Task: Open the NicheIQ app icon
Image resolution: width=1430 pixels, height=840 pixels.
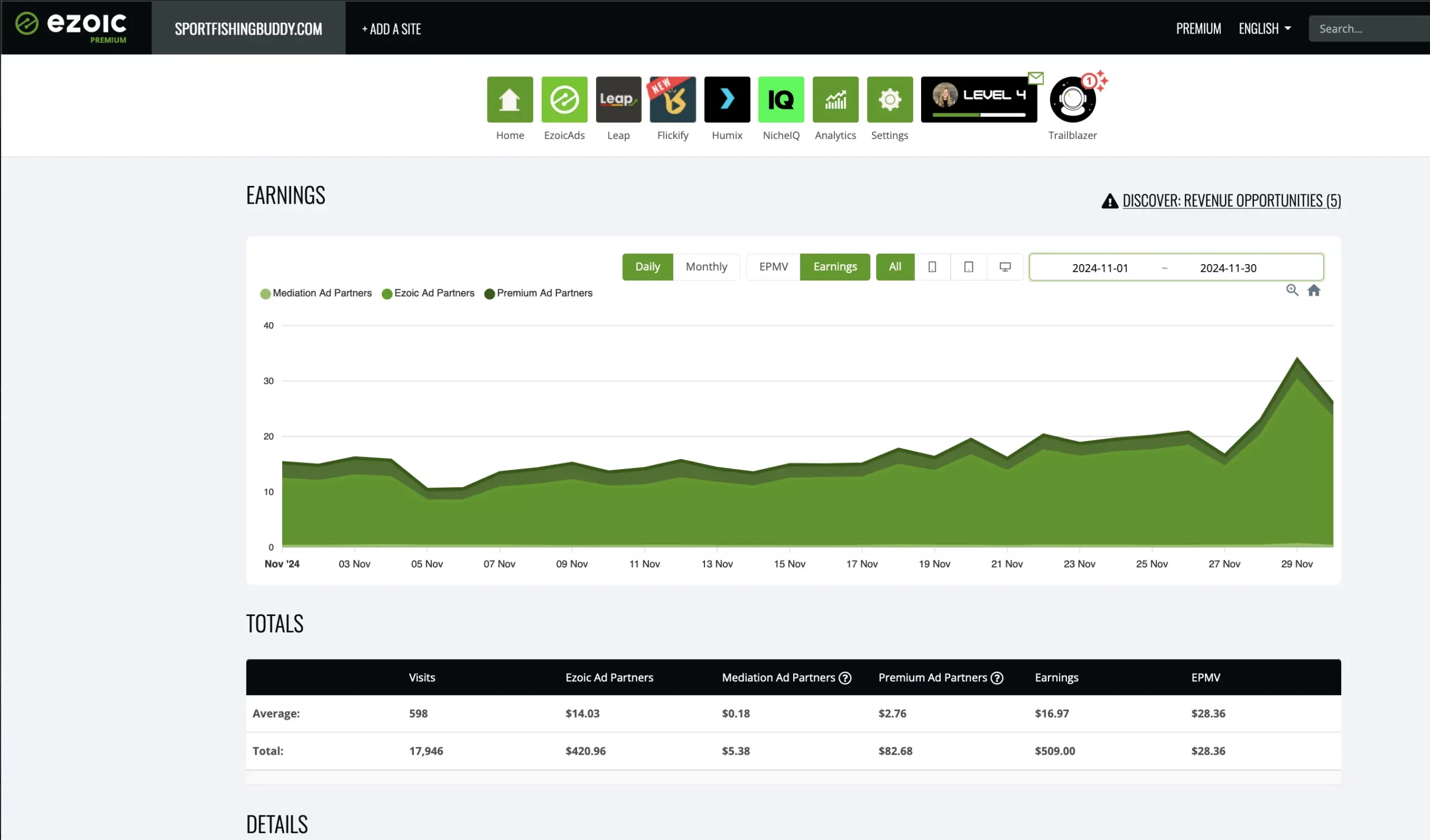Action: (781, 99)
